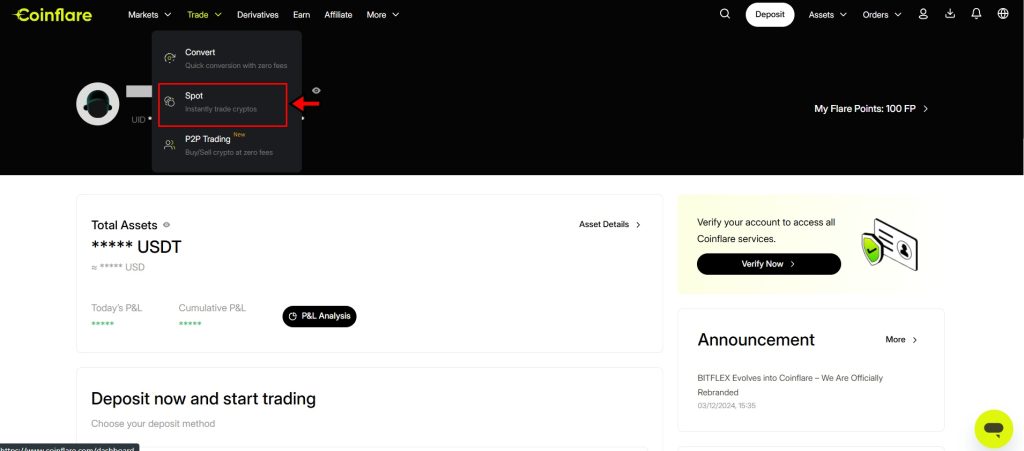This screenshot has width=1024, height=451.
Task: Click 'Buy/Sell crypto at zero fees' subtitle
Action: pos(229,153)
